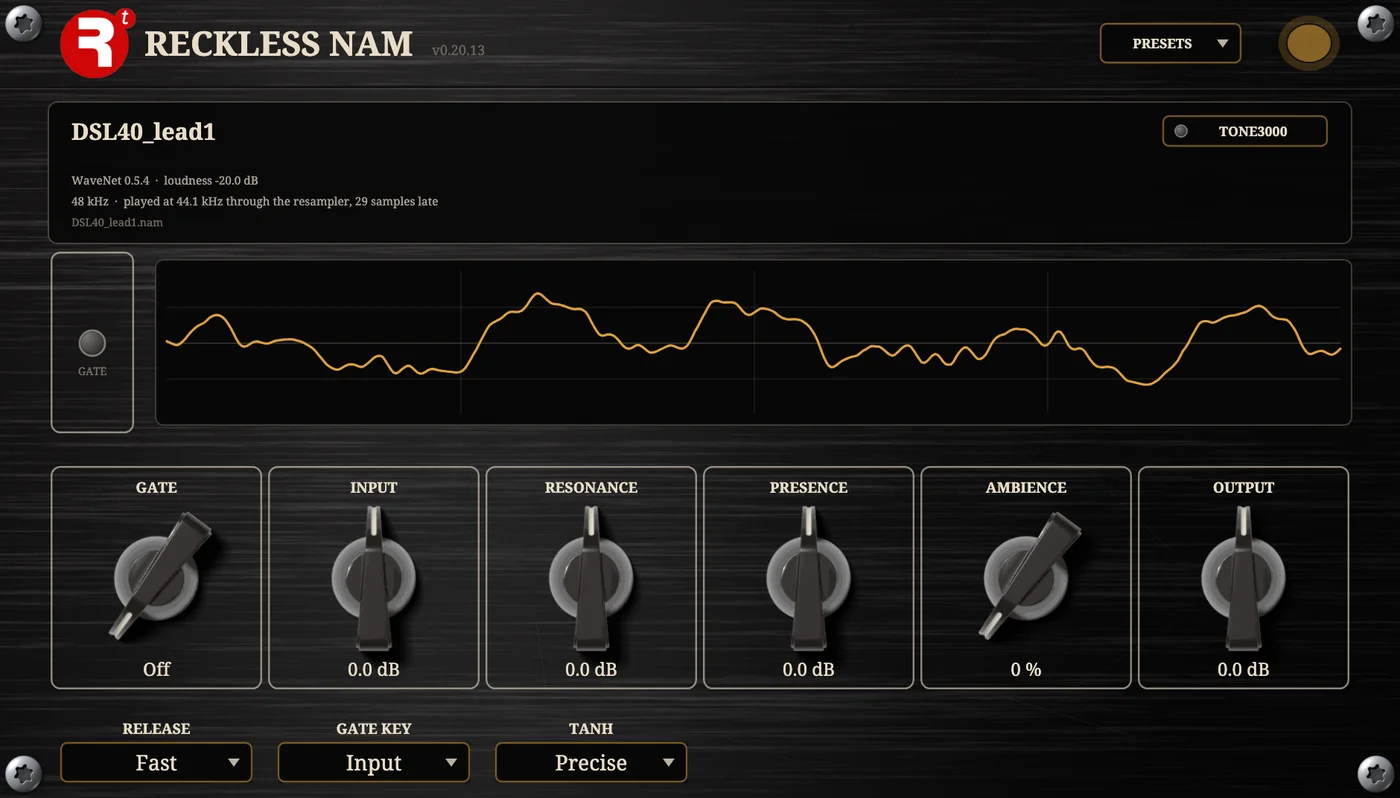Click the WaveNet 0.5.4 loudness info line
Image resolution: width=1400 pixels, height=798 pixels.
(x=165, y=181)
